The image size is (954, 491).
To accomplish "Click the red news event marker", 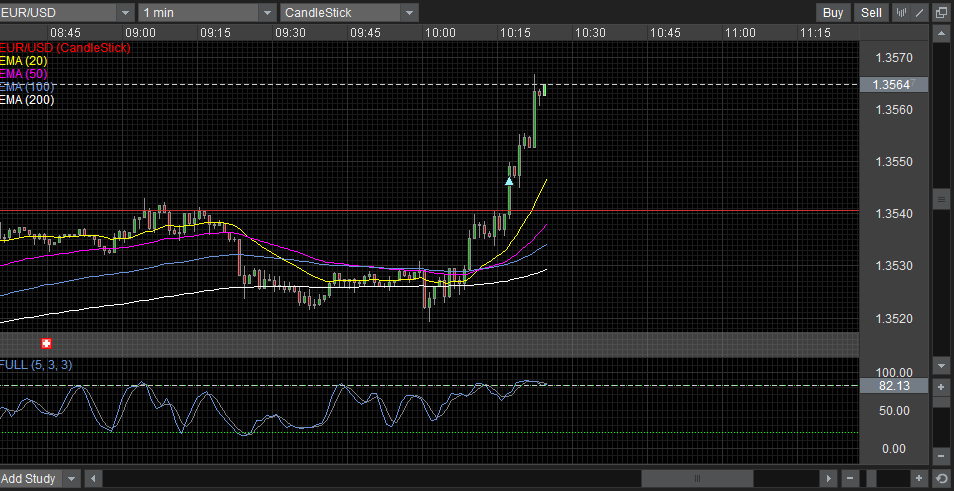I will (x=46, y=344).
